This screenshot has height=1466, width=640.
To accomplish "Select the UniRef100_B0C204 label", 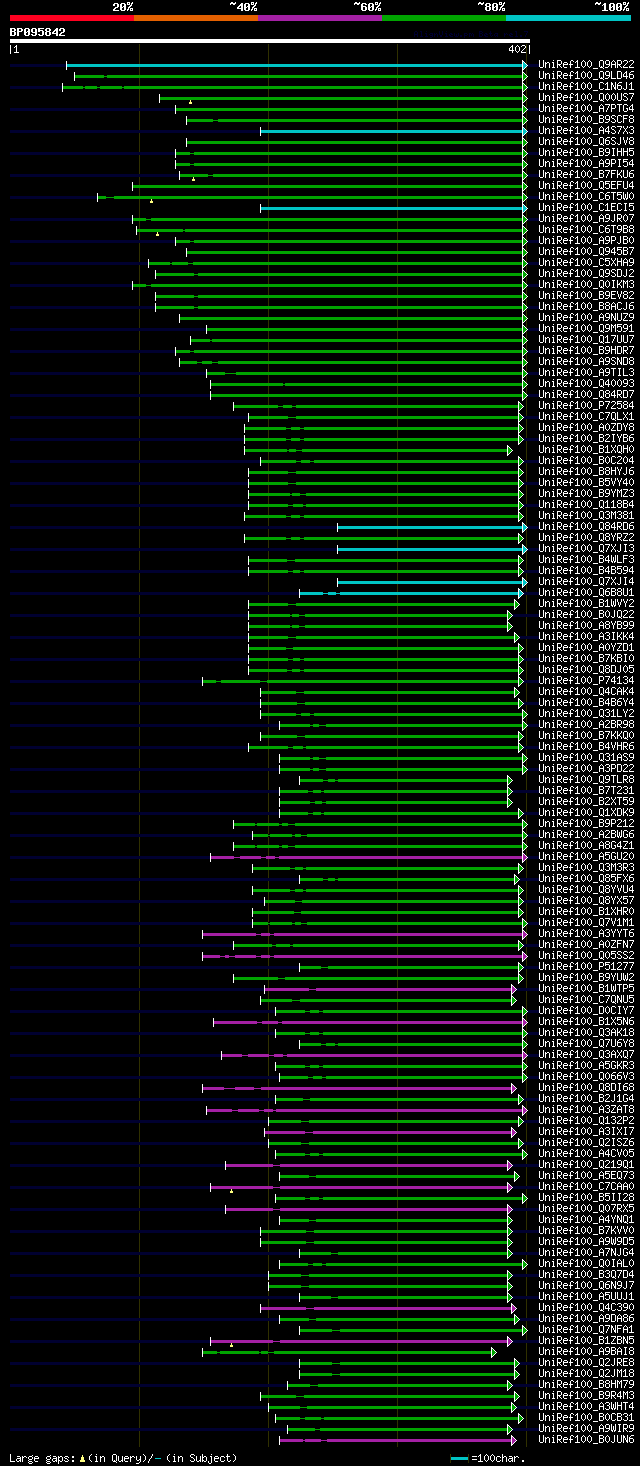I will (586, 460).
